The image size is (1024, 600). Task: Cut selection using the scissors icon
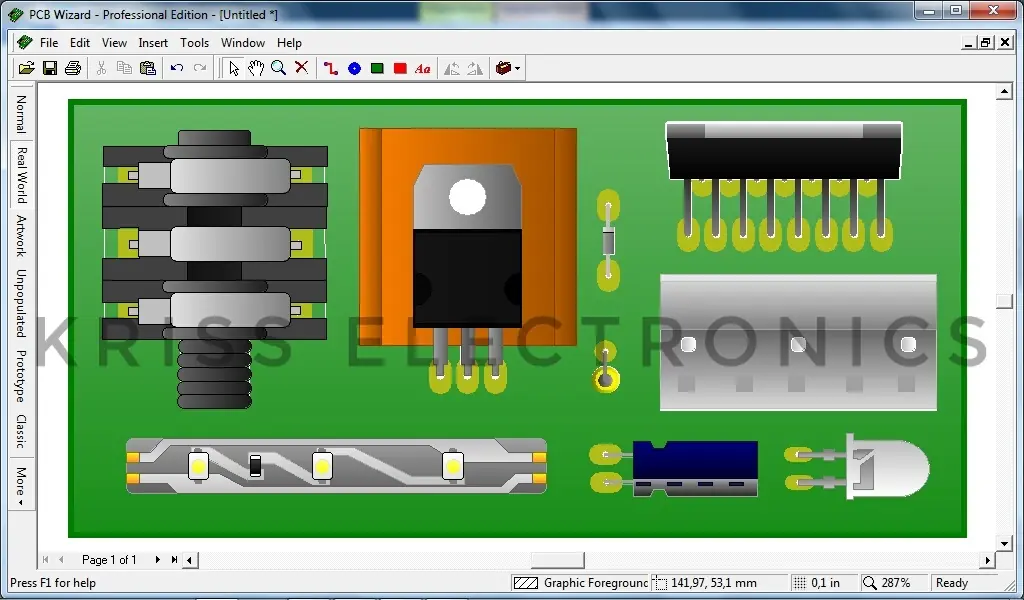pyautogui.click(x=101, y=68)
